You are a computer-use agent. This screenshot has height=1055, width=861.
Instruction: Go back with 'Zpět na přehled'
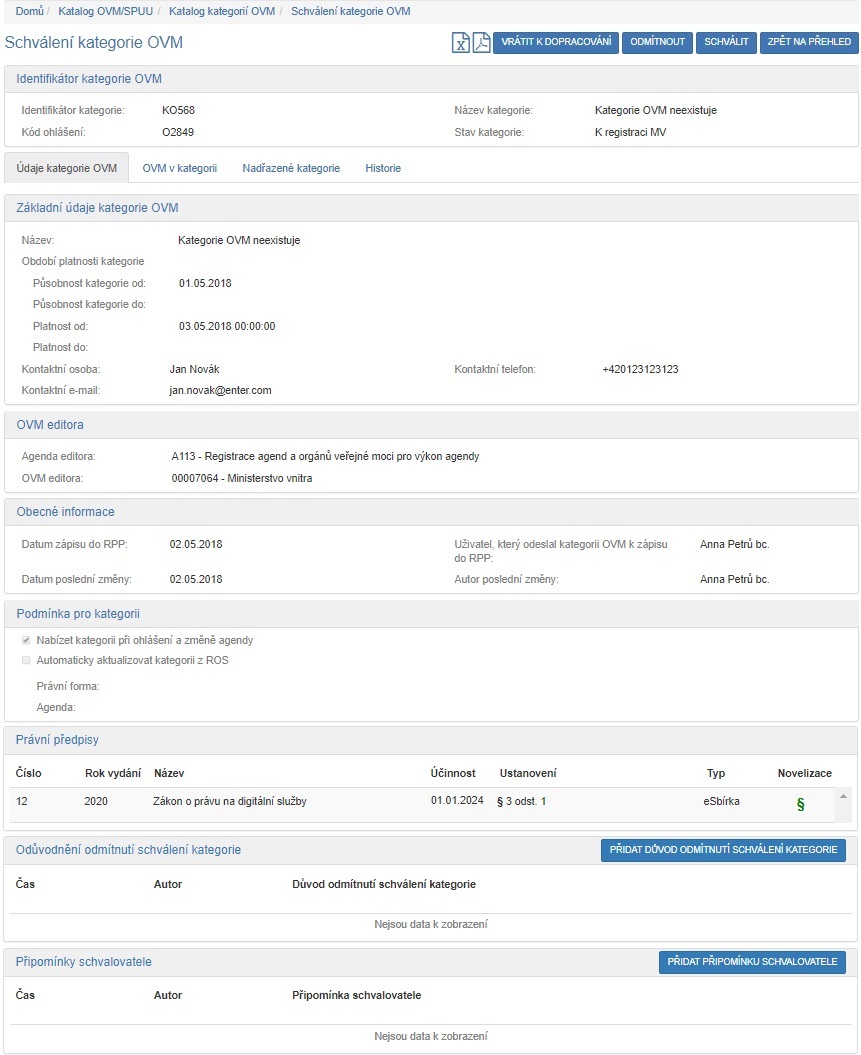click(808, 43)
